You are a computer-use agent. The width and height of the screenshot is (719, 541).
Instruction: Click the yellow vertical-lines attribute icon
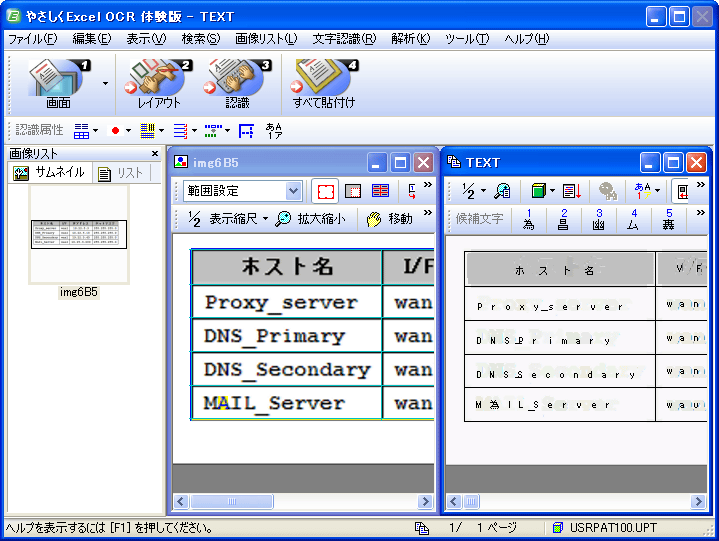coord(148,131)
